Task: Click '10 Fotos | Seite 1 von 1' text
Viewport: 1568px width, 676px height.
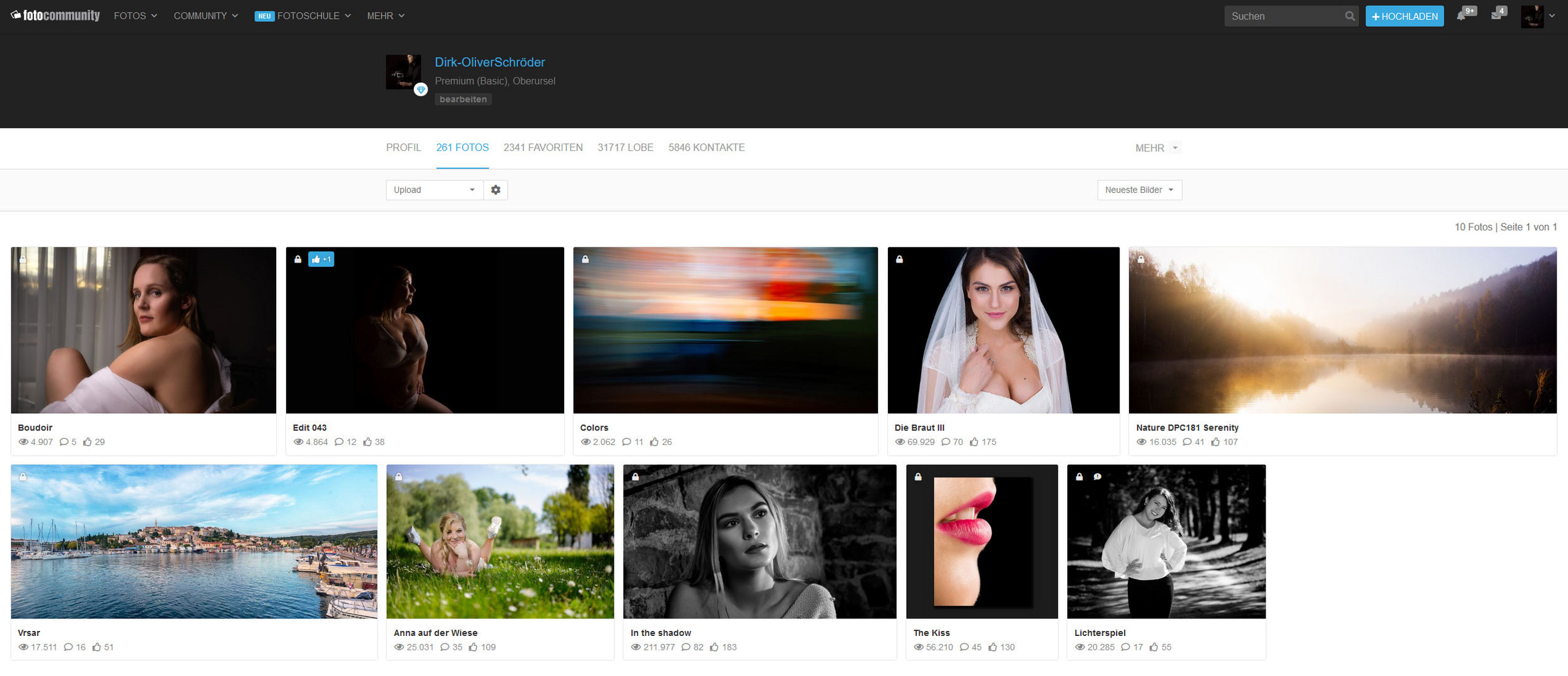Action: (x=1505, y=227)
